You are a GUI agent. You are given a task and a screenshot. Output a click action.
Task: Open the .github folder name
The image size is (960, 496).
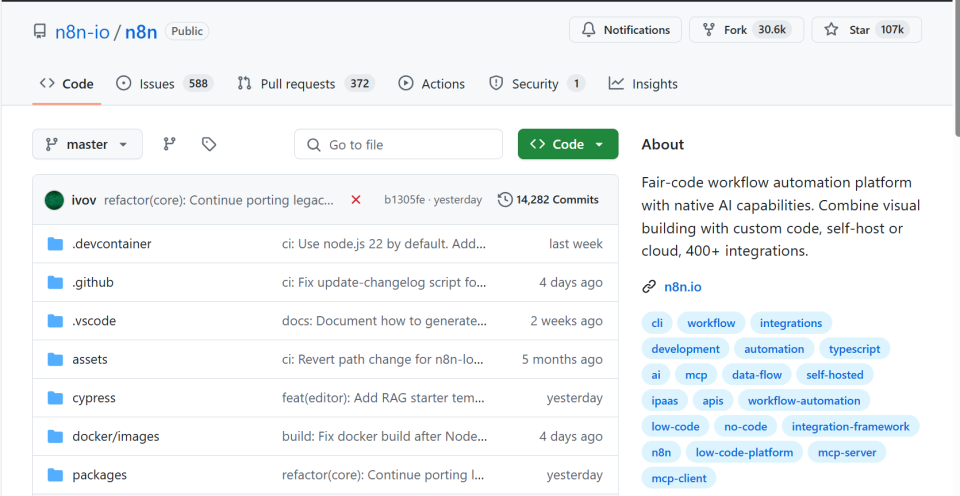pos(92,282)
